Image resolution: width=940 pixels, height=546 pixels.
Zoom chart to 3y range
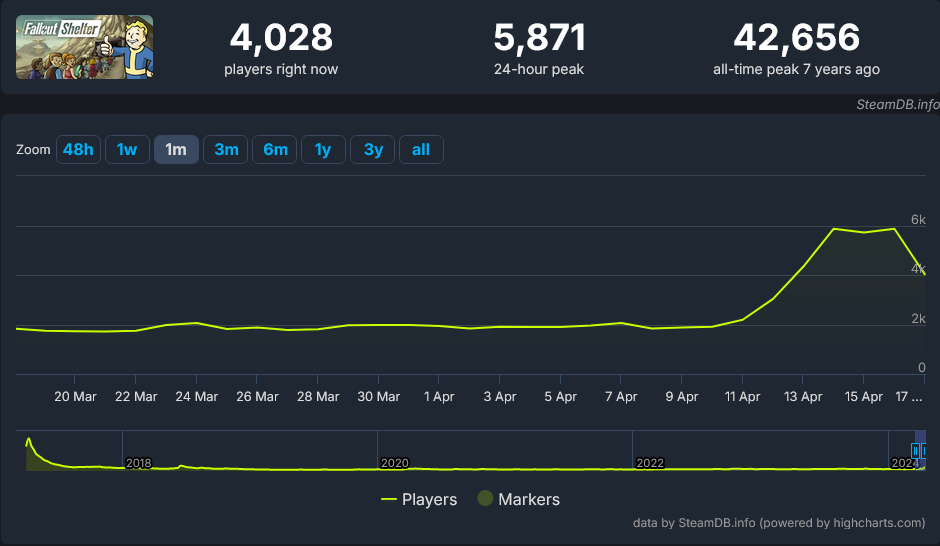[373, 150]
